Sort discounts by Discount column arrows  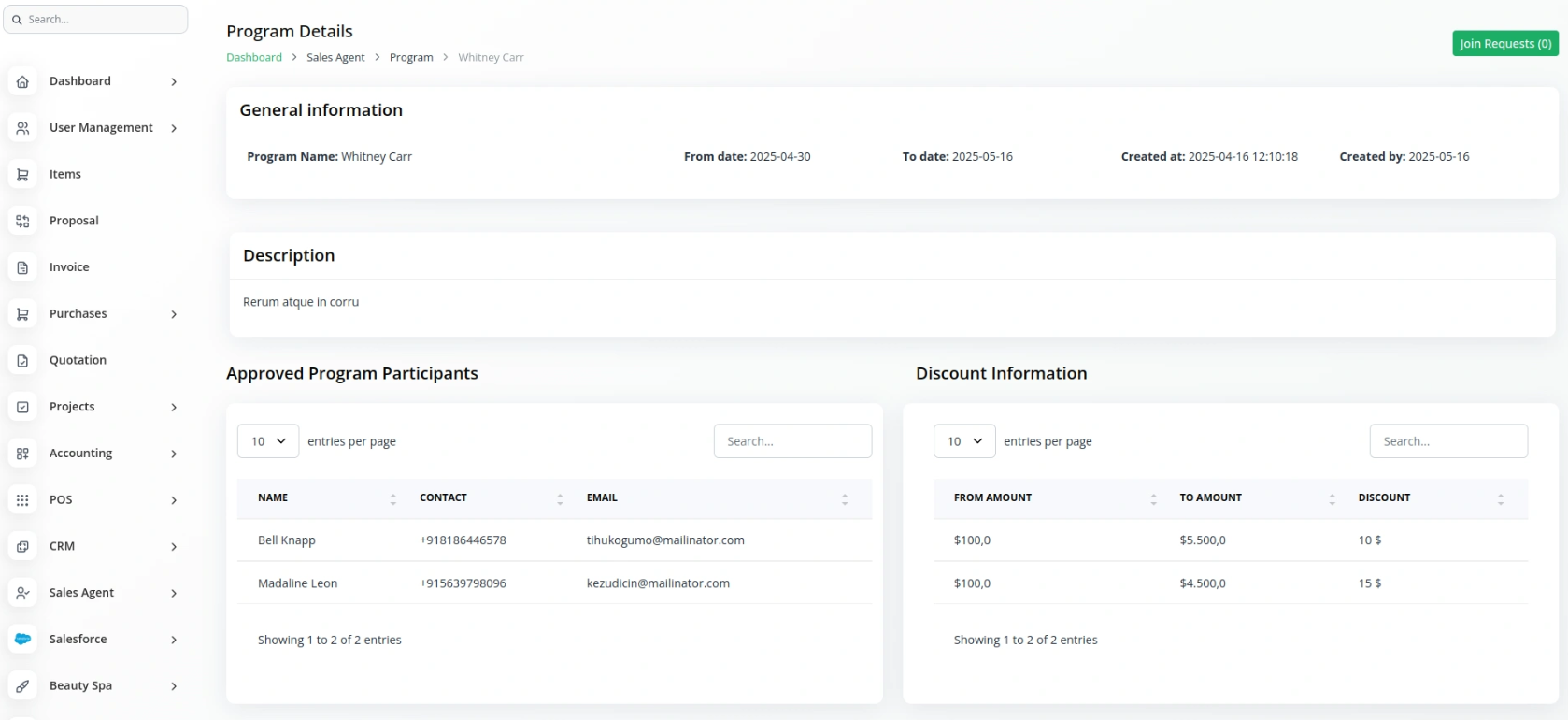coord(1501,499)
